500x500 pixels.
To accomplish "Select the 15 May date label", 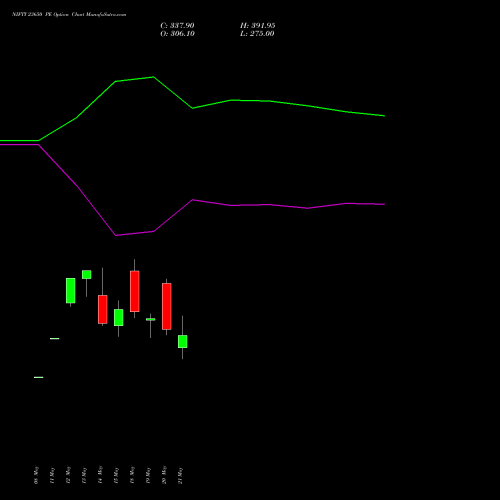I will pyautogui.click(x=116, y=475).
